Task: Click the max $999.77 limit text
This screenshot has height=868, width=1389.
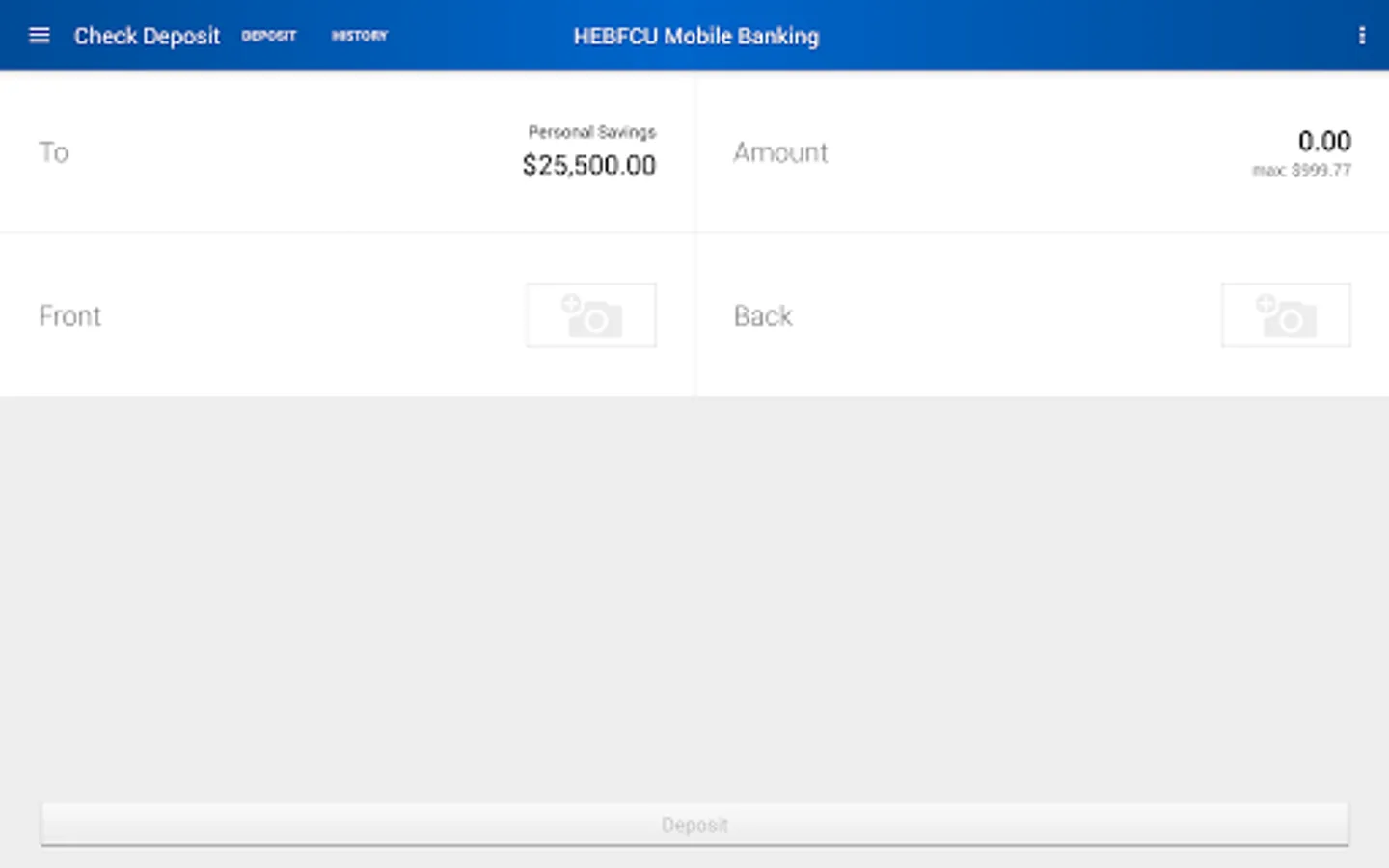Action: (x=1301, y=171)
